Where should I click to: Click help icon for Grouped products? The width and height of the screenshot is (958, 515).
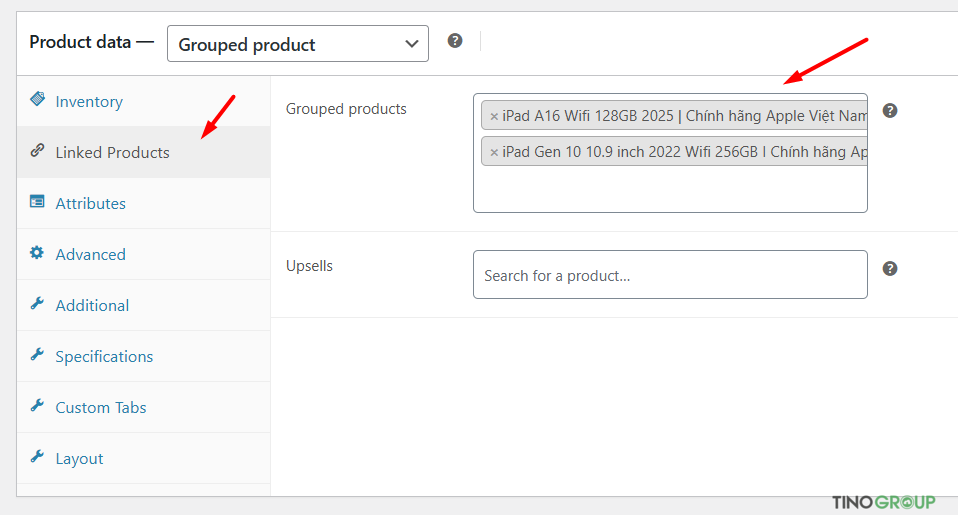(x=890, y=111)
